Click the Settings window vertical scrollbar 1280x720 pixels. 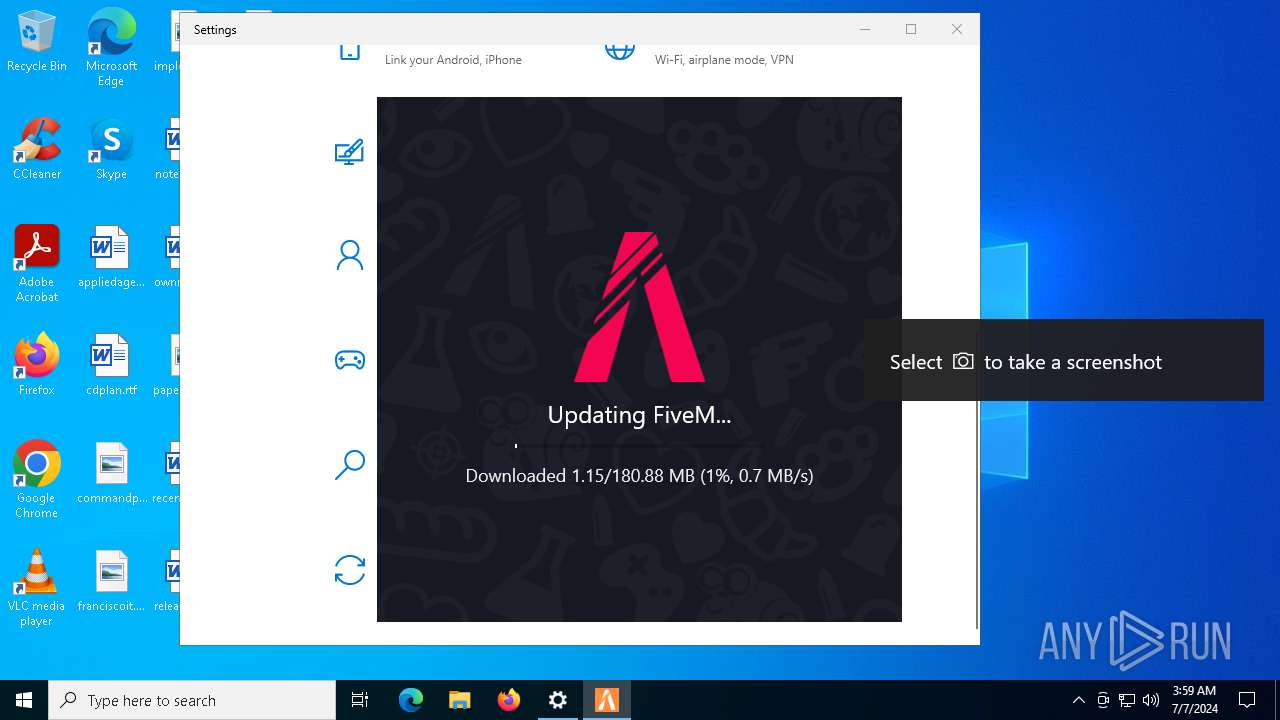click(x=977, y=480)
